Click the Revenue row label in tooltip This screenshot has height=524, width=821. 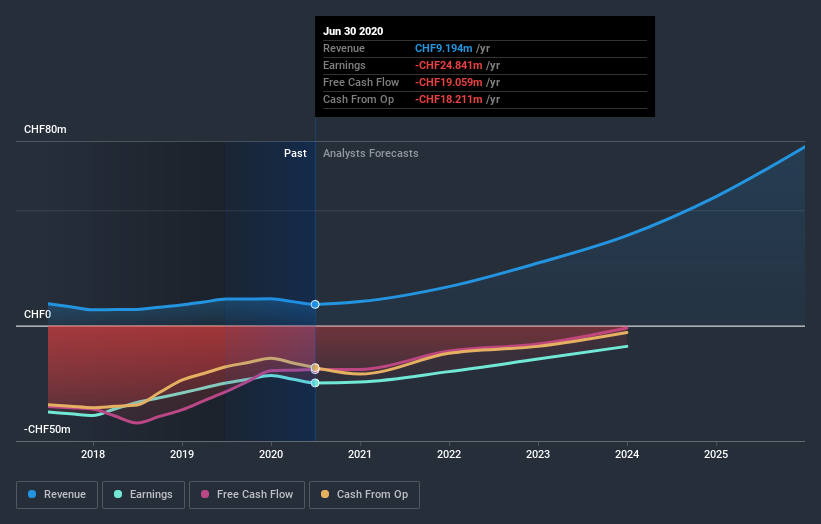[x=344, y=48]
